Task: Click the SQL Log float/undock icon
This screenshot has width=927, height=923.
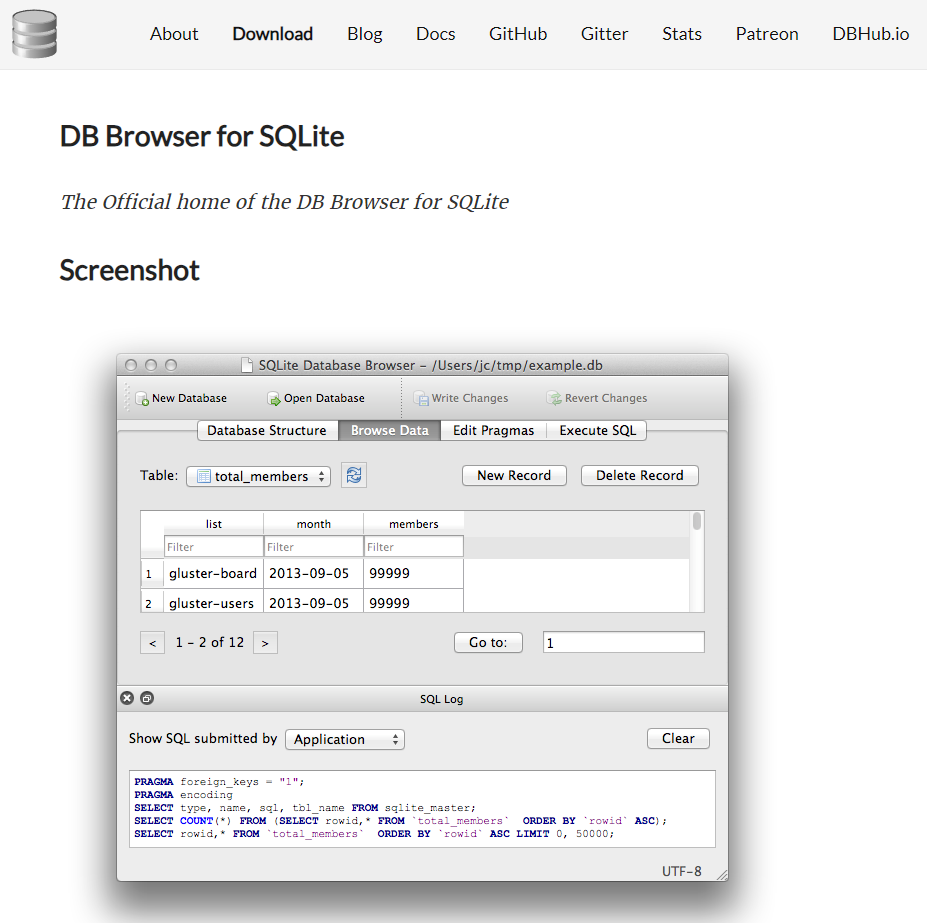Action: tap(147, 698)
